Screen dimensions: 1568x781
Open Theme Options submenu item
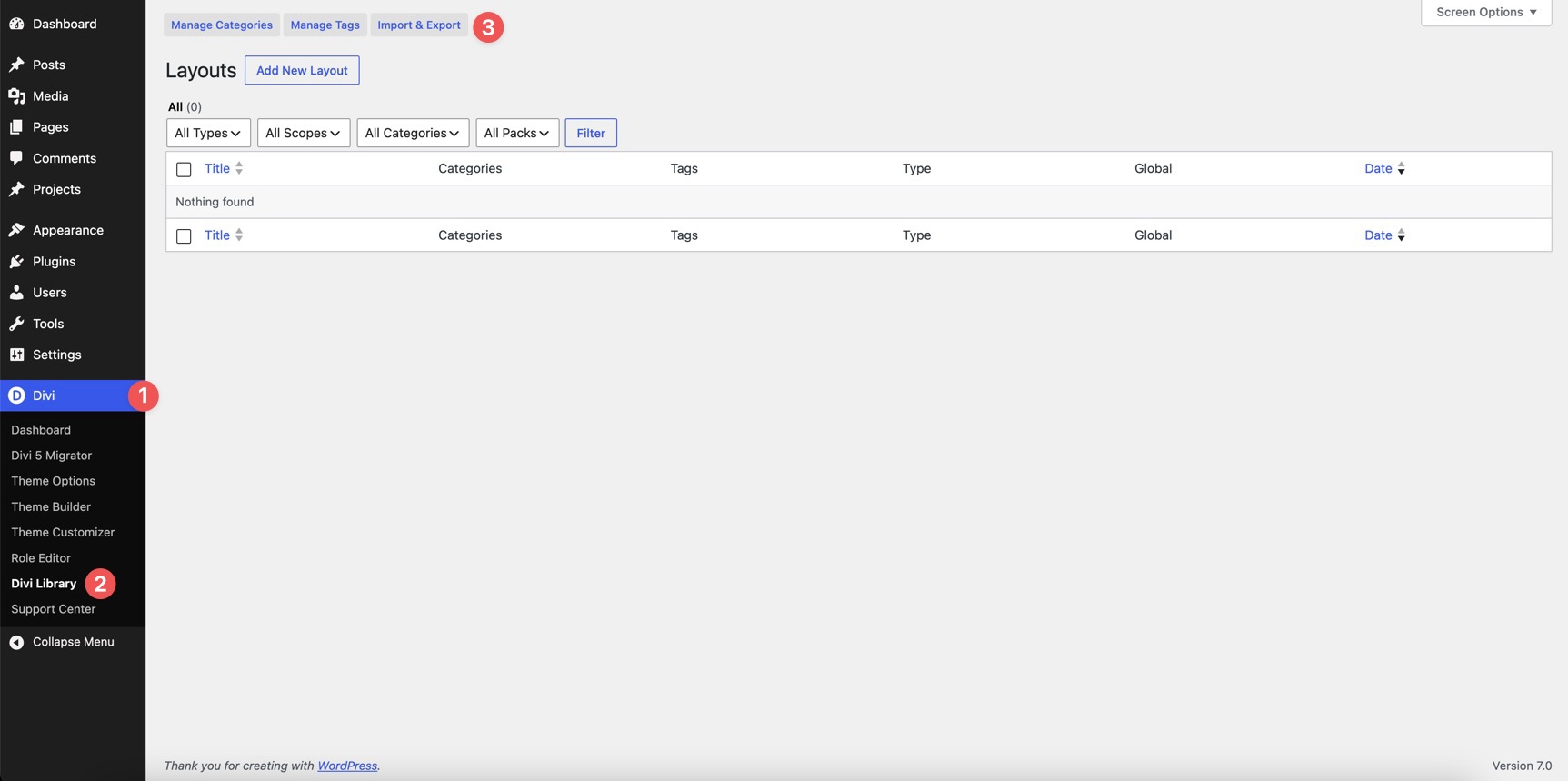click(53, 481)
